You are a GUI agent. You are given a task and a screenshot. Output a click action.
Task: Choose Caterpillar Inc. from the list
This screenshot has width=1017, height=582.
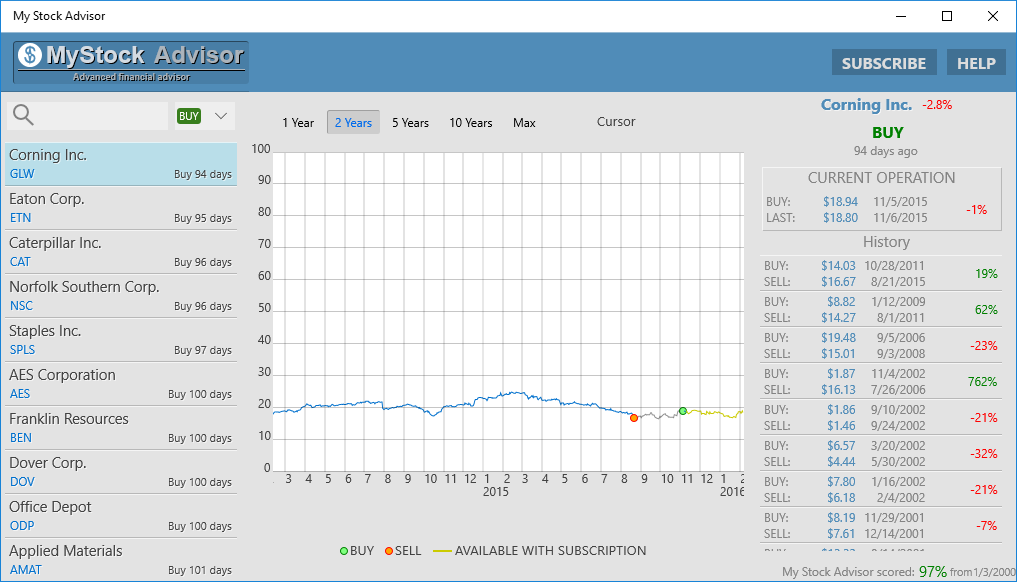point(121,252)
